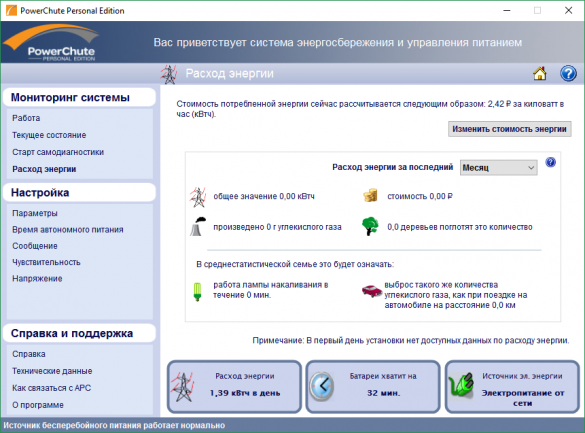Click Изменить стоимость энергии button

click(x=509, y=129)
